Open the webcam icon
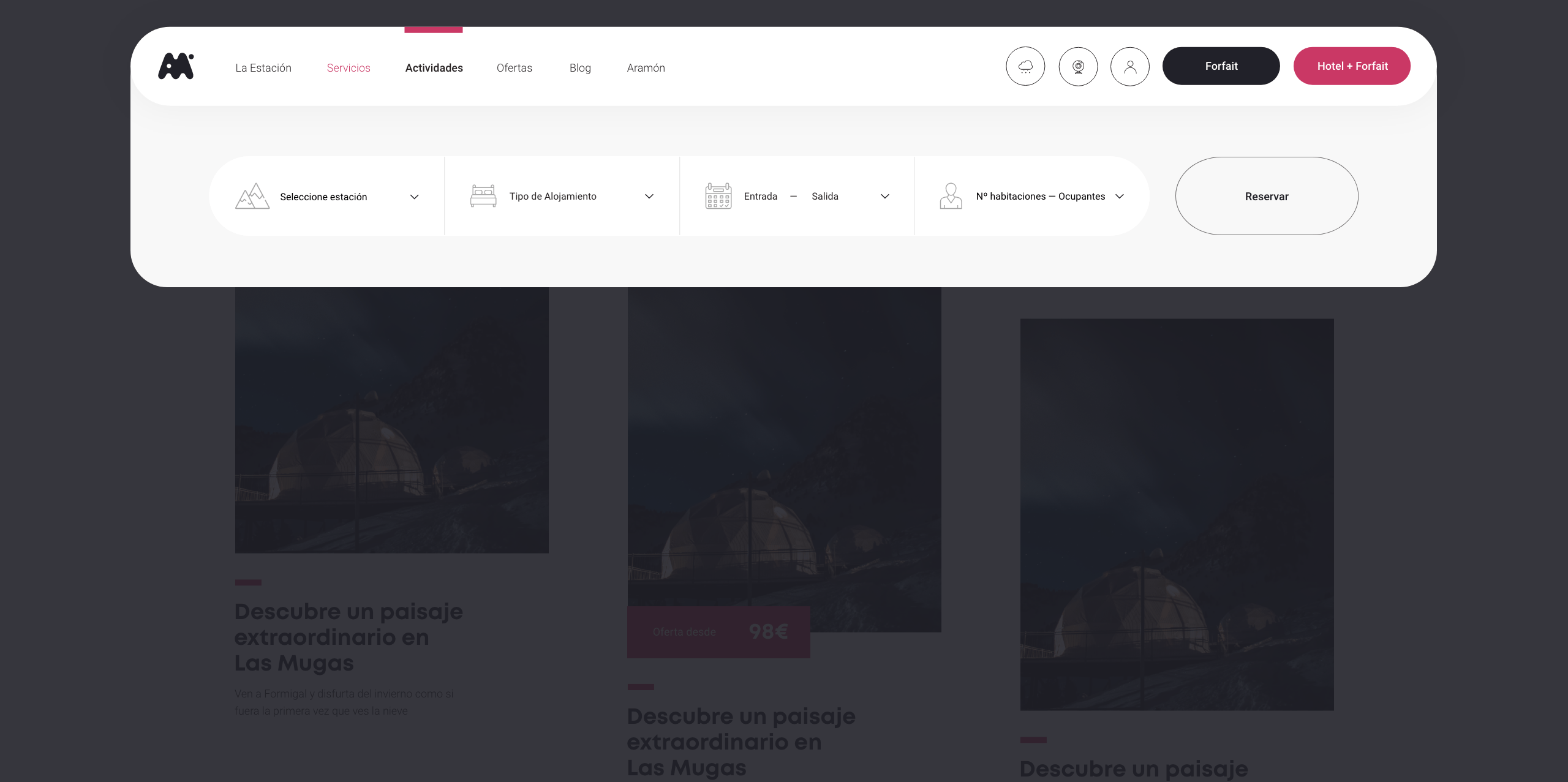The image size is (1568, 782). [1078, 66]
